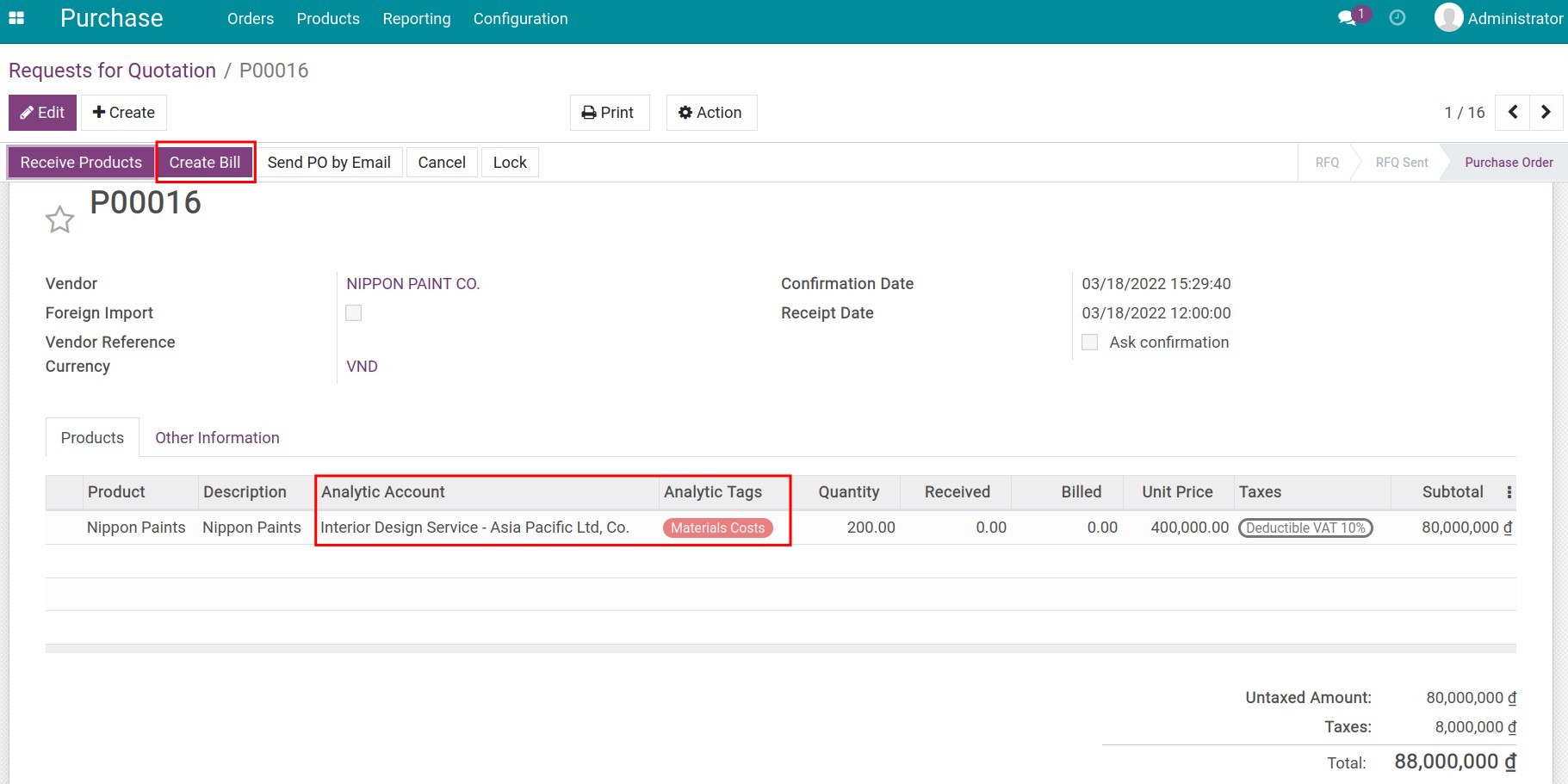Open the apps menu grid icon
Viewport: 1568px width, 784px height.
point(16,17)
